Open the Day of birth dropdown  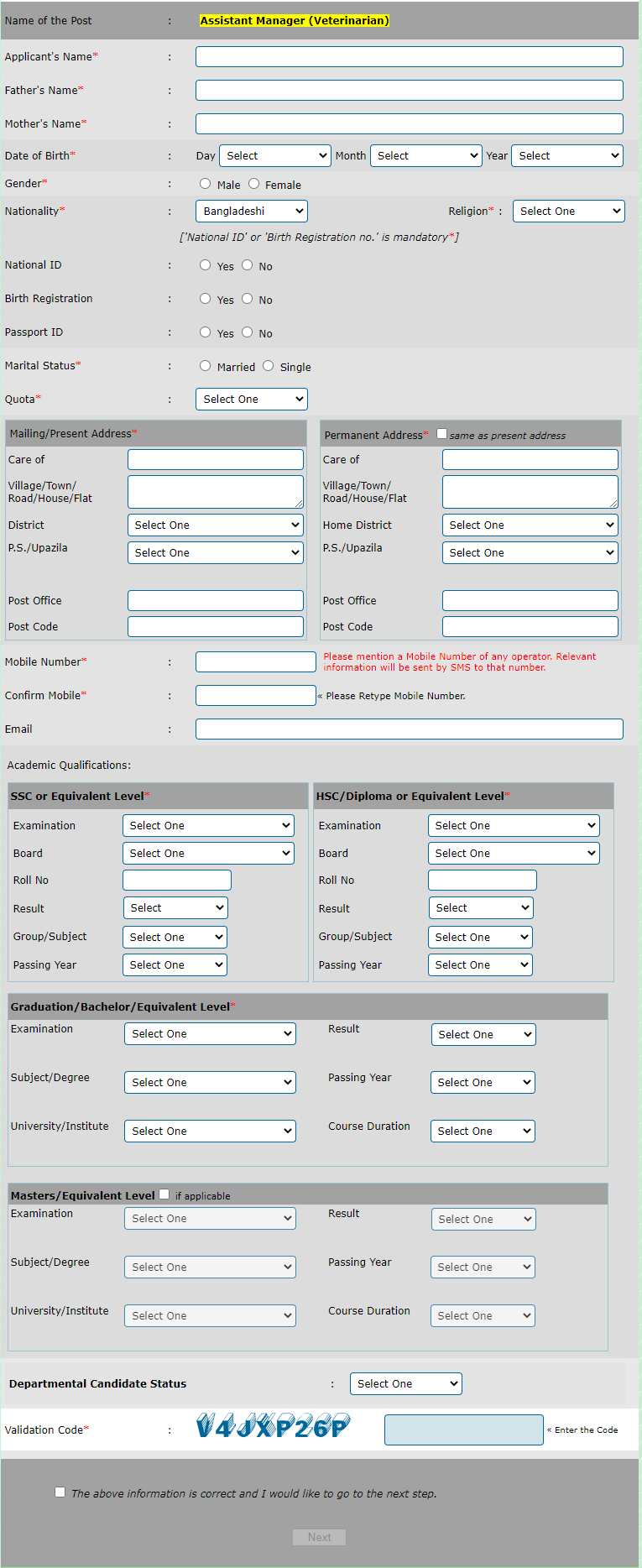(275, 156)
